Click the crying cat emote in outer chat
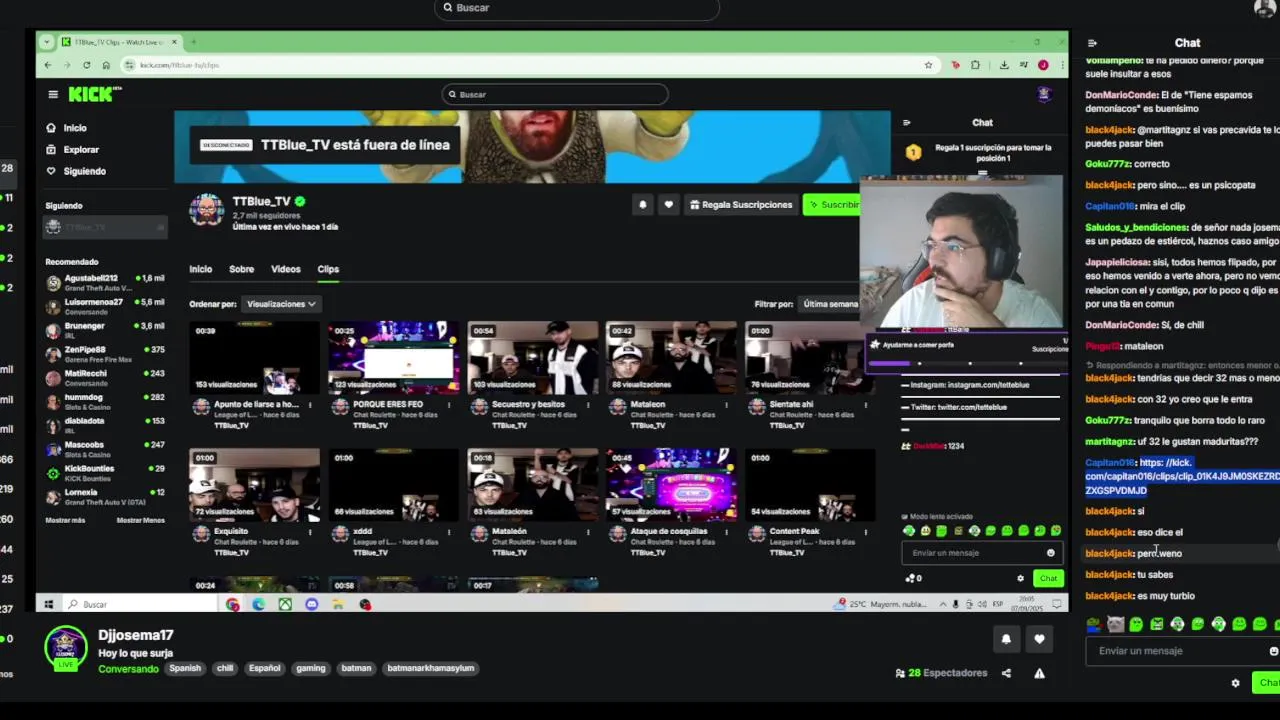 click(1115, 625)
